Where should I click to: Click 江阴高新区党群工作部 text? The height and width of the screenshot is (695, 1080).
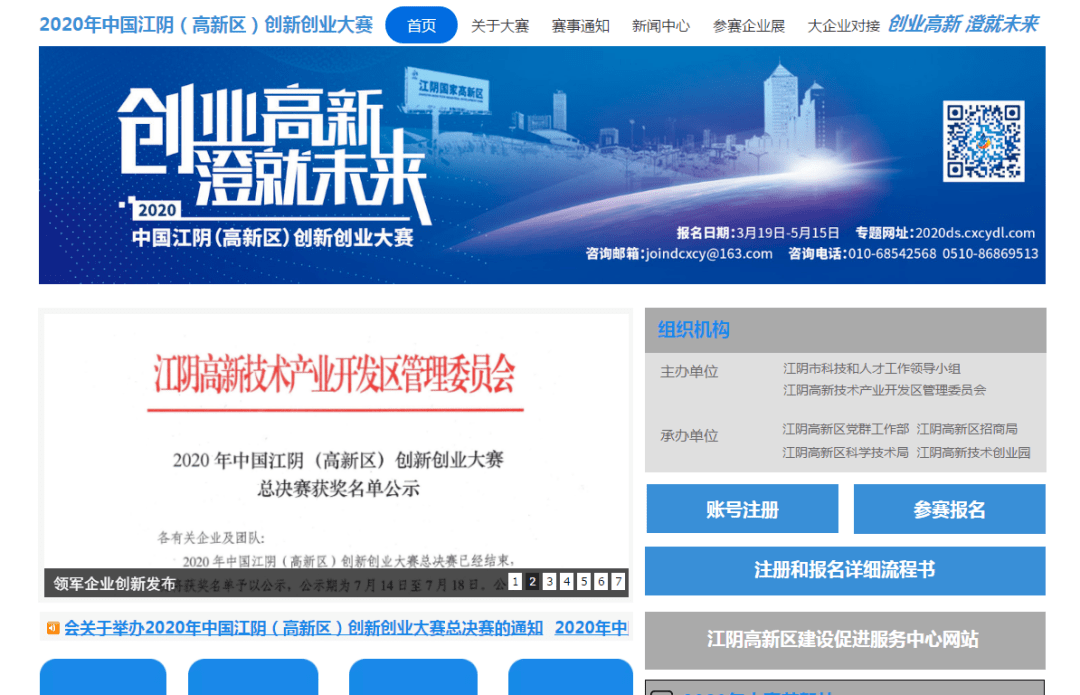click(x=846, y=429)
